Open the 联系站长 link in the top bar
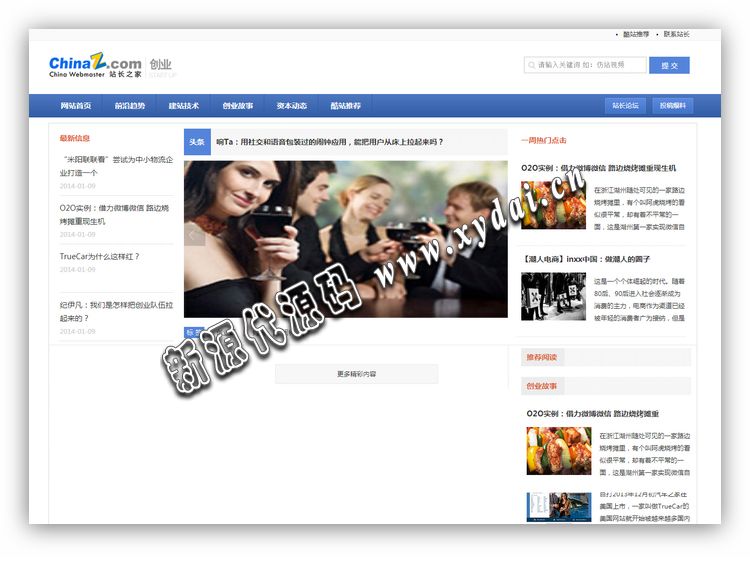750x569 pixels. click(x=676, y=34)
